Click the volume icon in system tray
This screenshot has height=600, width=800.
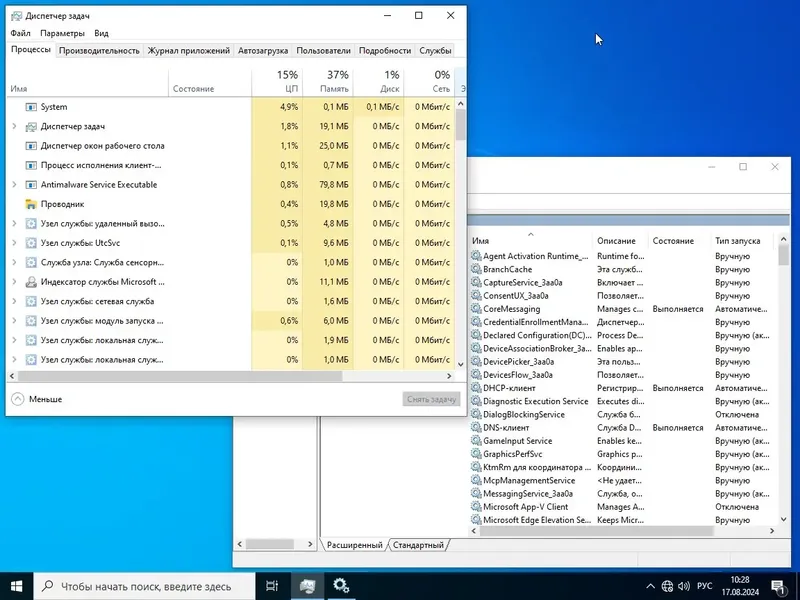point(685,587)
